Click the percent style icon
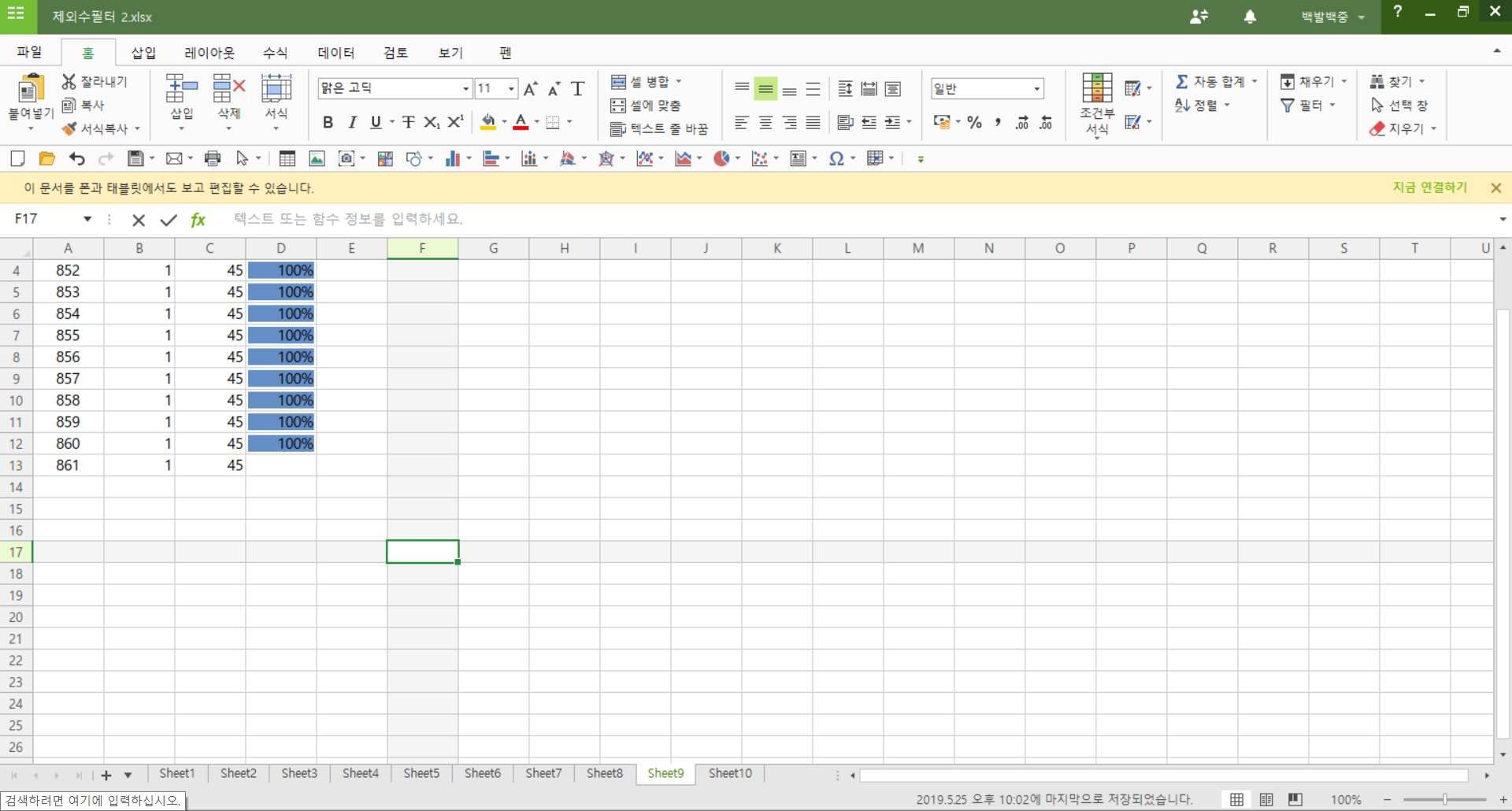 [975, 122]
